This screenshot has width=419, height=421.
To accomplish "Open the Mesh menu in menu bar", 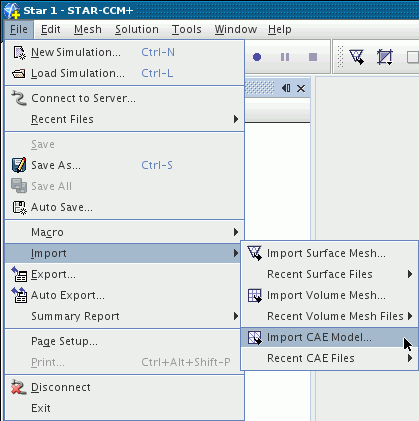I will 88,29.
